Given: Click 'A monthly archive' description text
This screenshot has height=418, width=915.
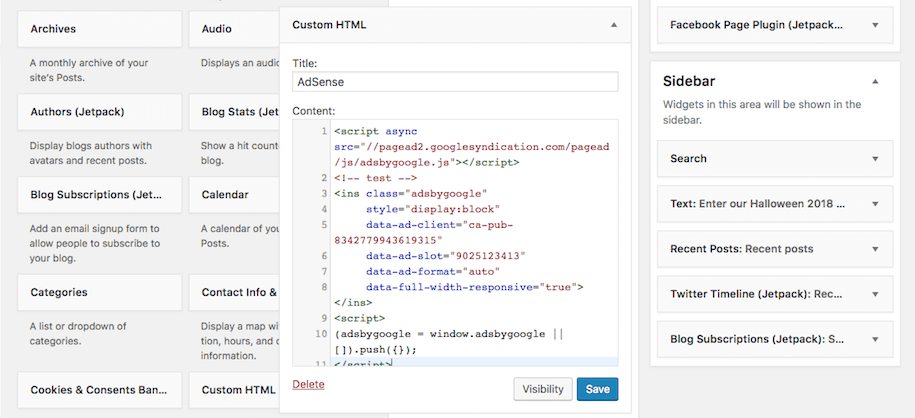Looking at the screenshot, I should [89, 70].
